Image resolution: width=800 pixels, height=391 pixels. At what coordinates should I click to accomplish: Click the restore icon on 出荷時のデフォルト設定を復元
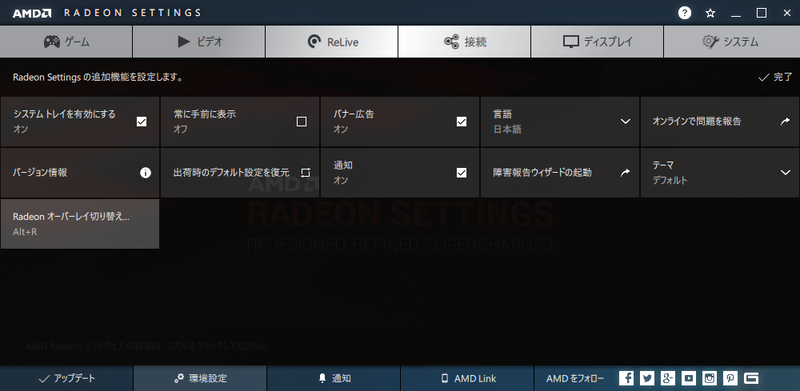click(305, 173)
